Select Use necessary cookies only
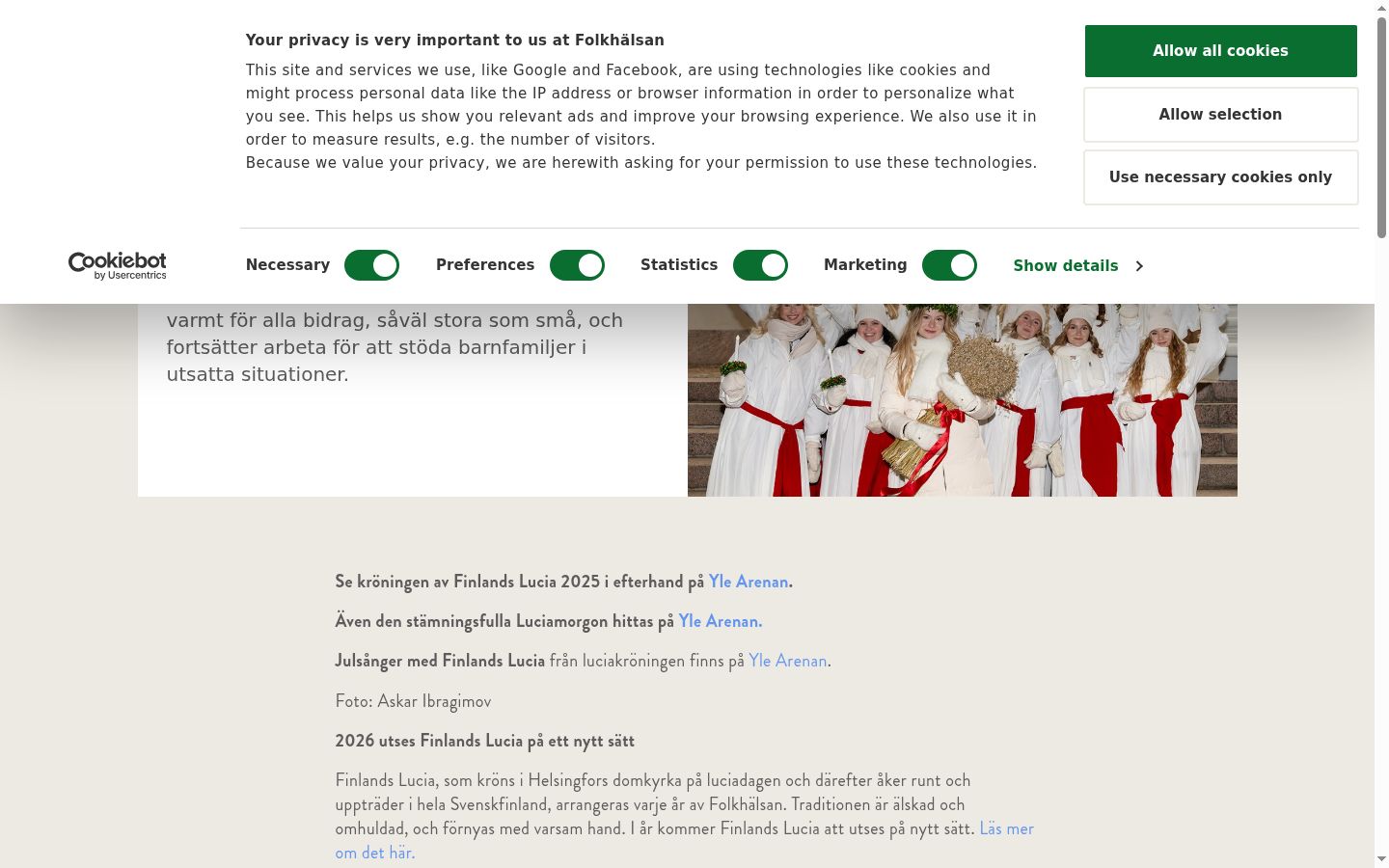 [x=1220, y=177]
